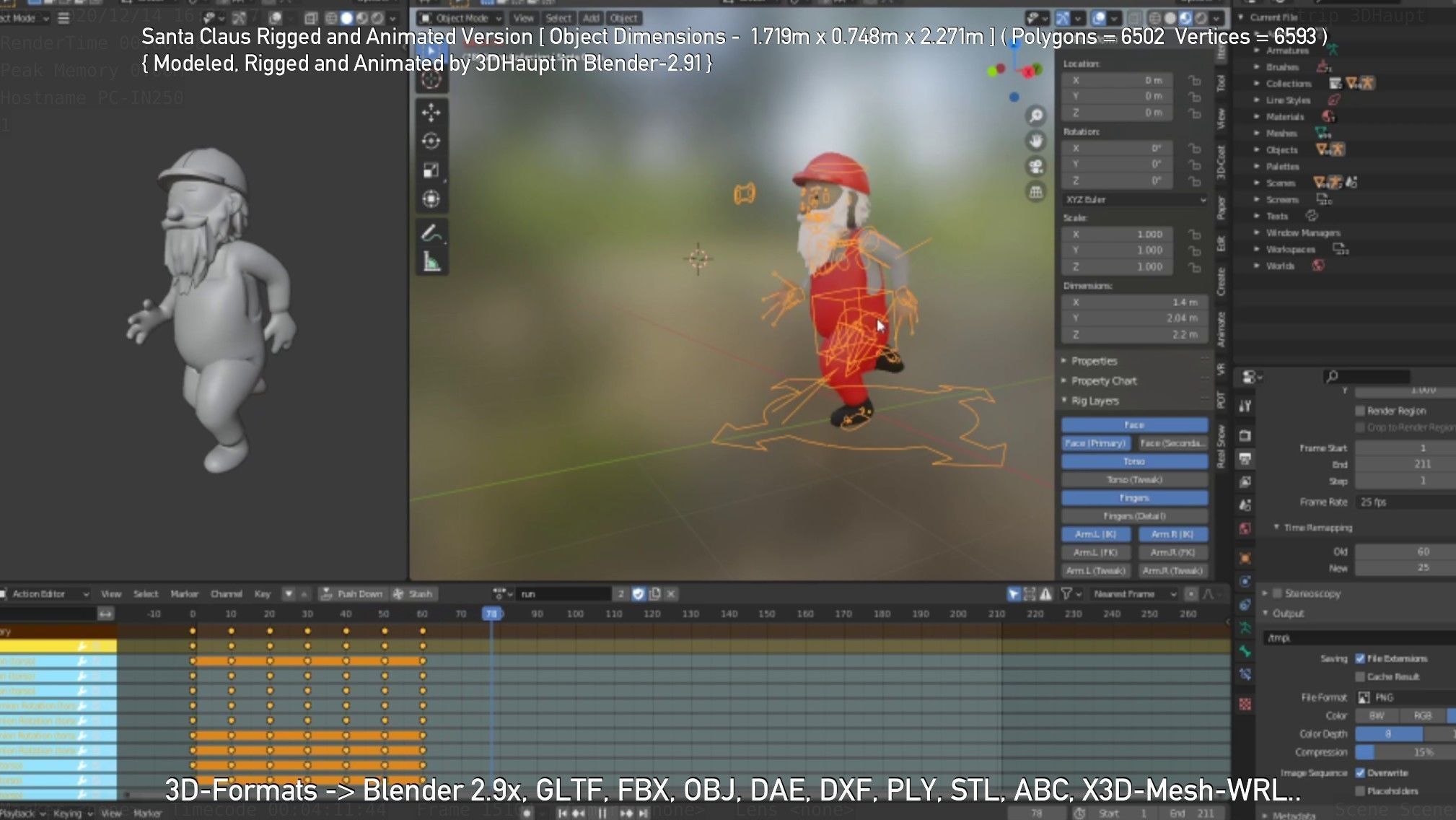
Task: Pause the animation playback
Action: [x=602, y=814]
